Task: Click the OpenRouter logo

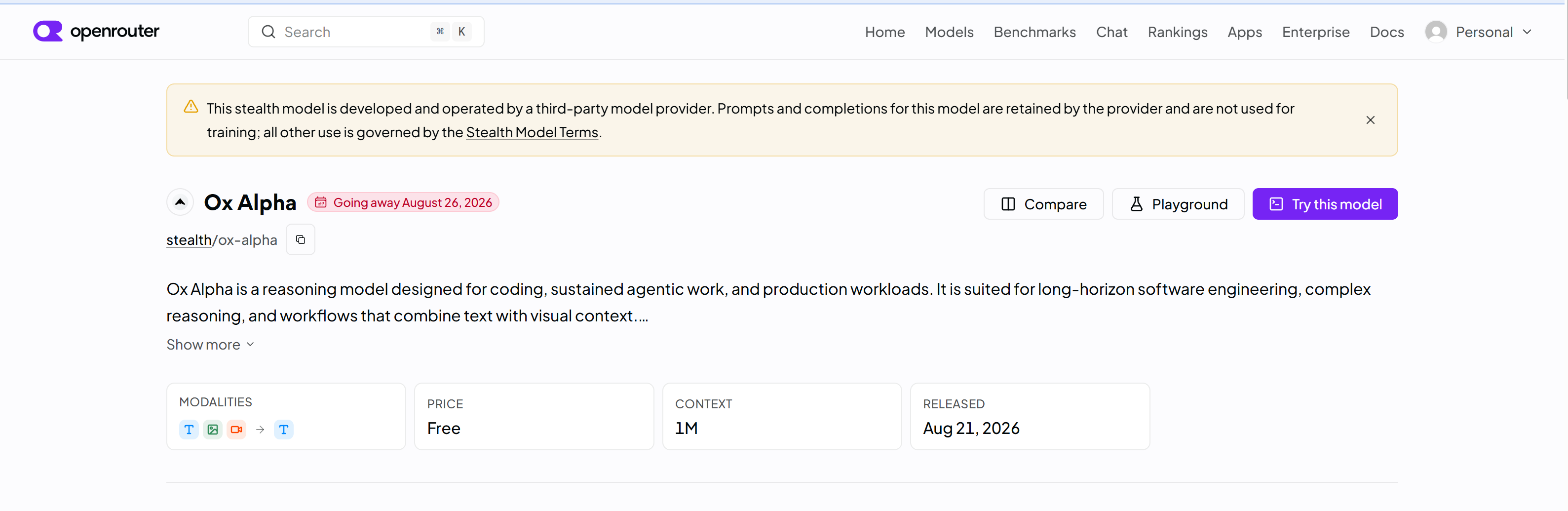Action: point(96,31)
